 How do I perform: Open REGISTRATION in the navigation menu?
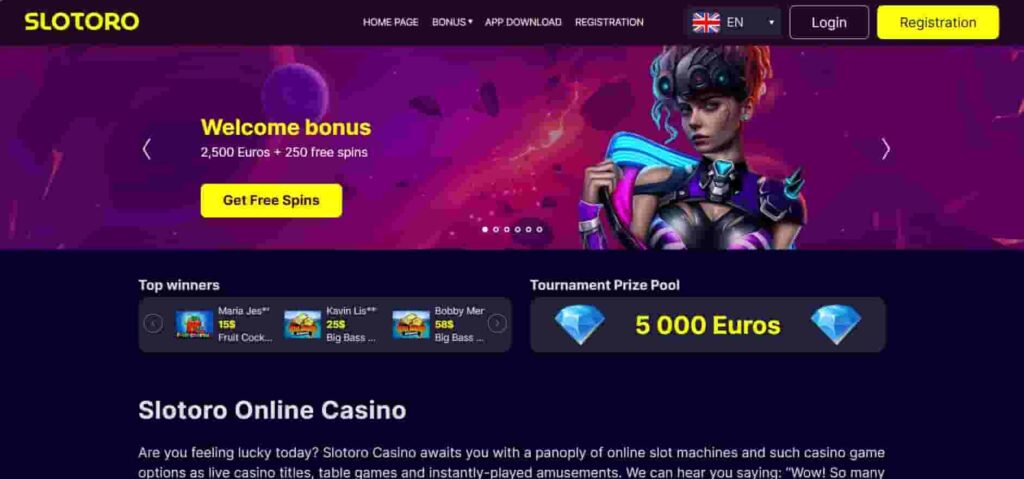[x=609, y=22]
